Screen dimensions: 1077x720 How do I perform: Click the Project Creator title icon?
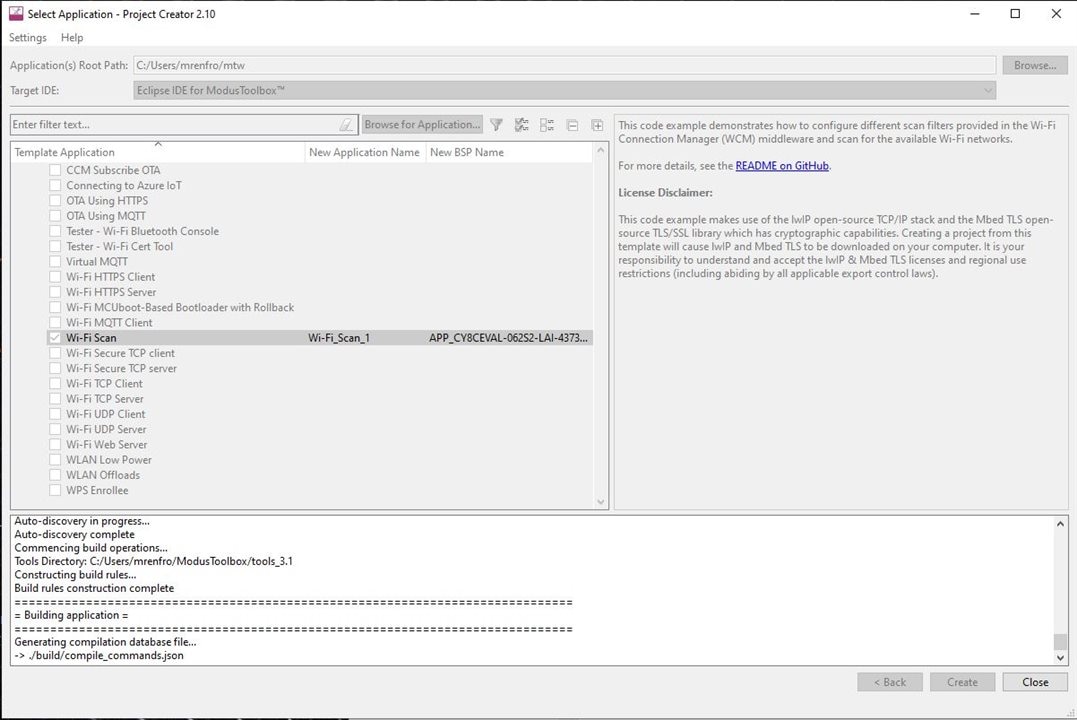16,14
